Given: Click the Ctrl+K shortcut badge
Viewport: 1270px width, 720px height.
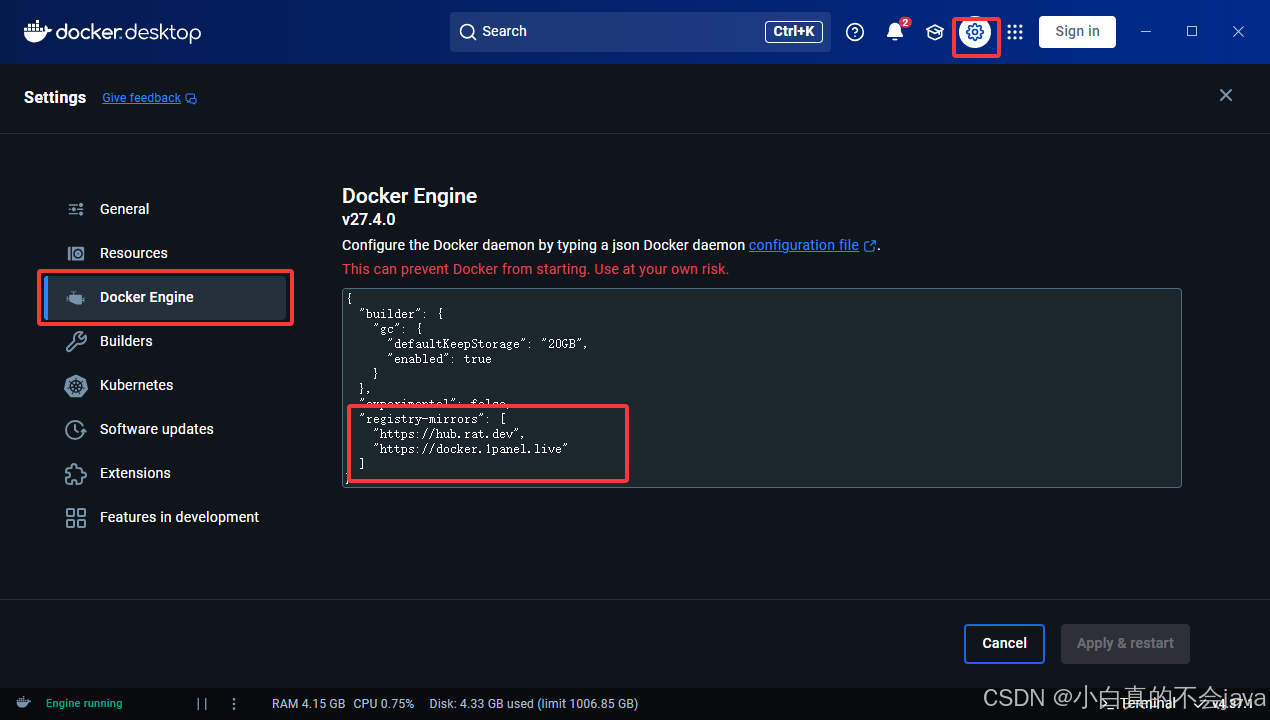Looking at the screenshot, I should point(795,32).
